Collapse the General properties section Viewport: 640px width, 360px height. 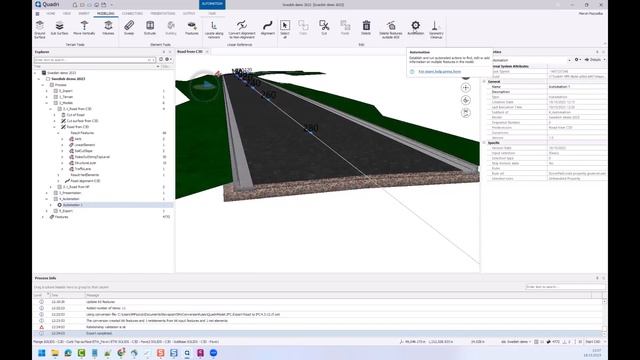pyautogui.click(x=484, y=82)
